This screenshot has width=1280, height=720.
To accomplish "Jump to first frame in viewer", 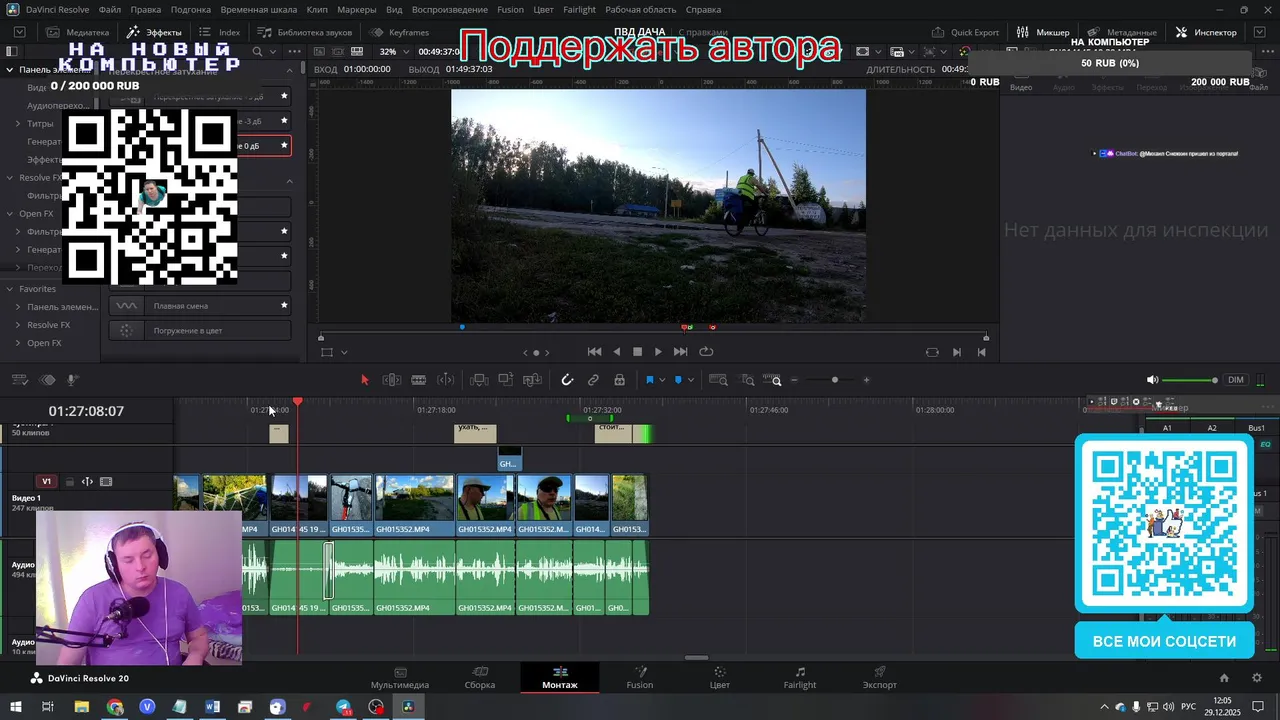I will (x=594, y=352).
